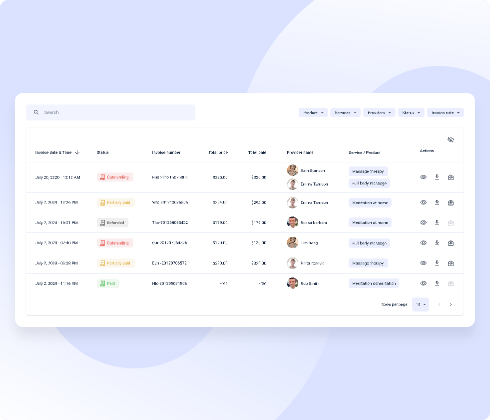
Task: Download invoice in Massage therapy Partially paid row
Action: (x=437, y=263)
